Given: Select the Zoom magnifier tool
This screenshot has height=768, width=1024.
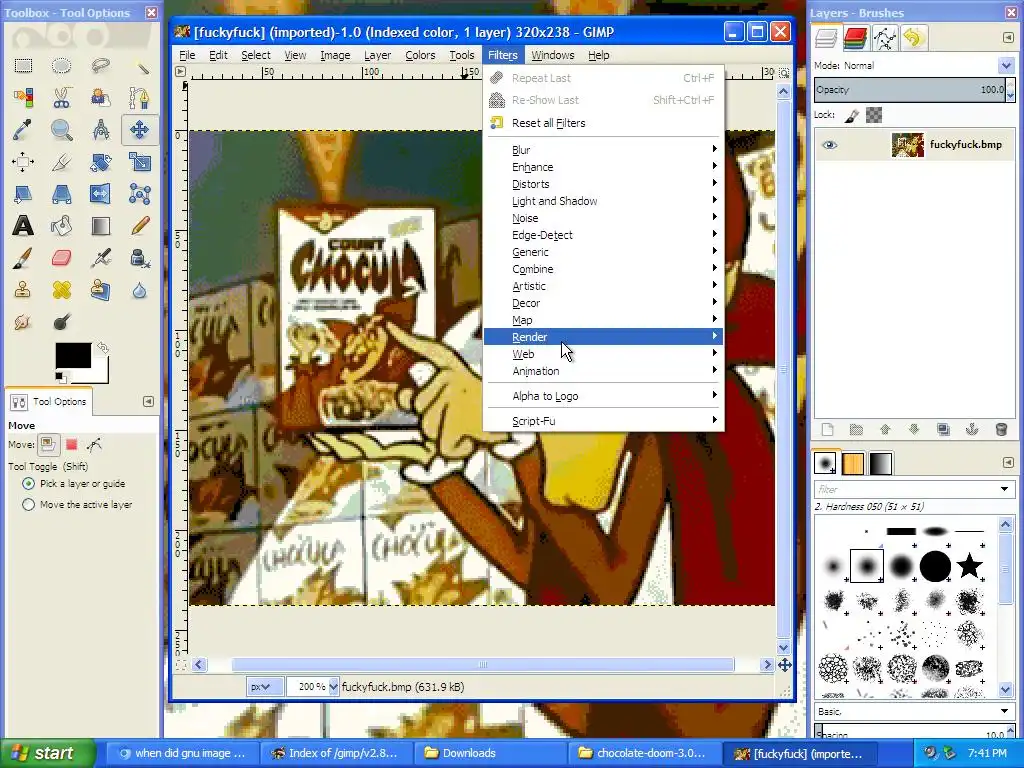Looking at the screenshot, I should coord(61,130).
